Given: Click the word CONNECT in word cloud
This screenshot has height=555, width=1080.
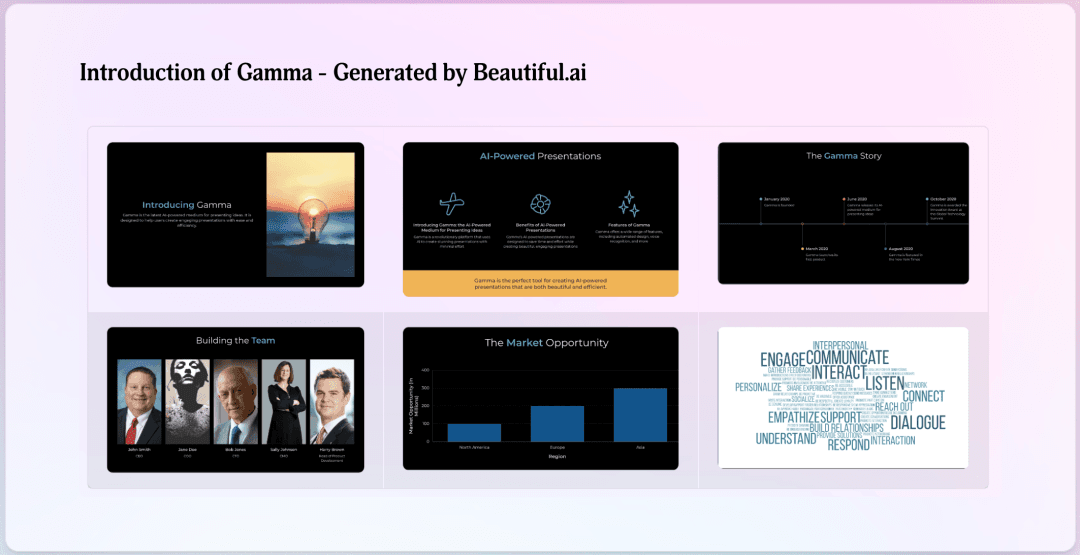Looking at the screenshot, I should [x=924, y=396].
